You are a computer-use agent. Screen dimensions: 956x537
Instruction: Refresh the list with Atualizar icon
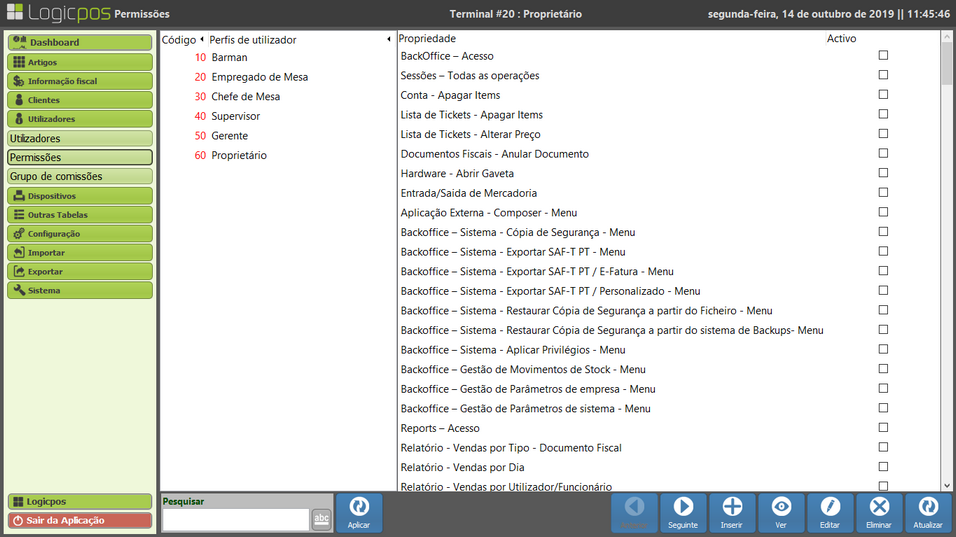(x=928, y=512)
